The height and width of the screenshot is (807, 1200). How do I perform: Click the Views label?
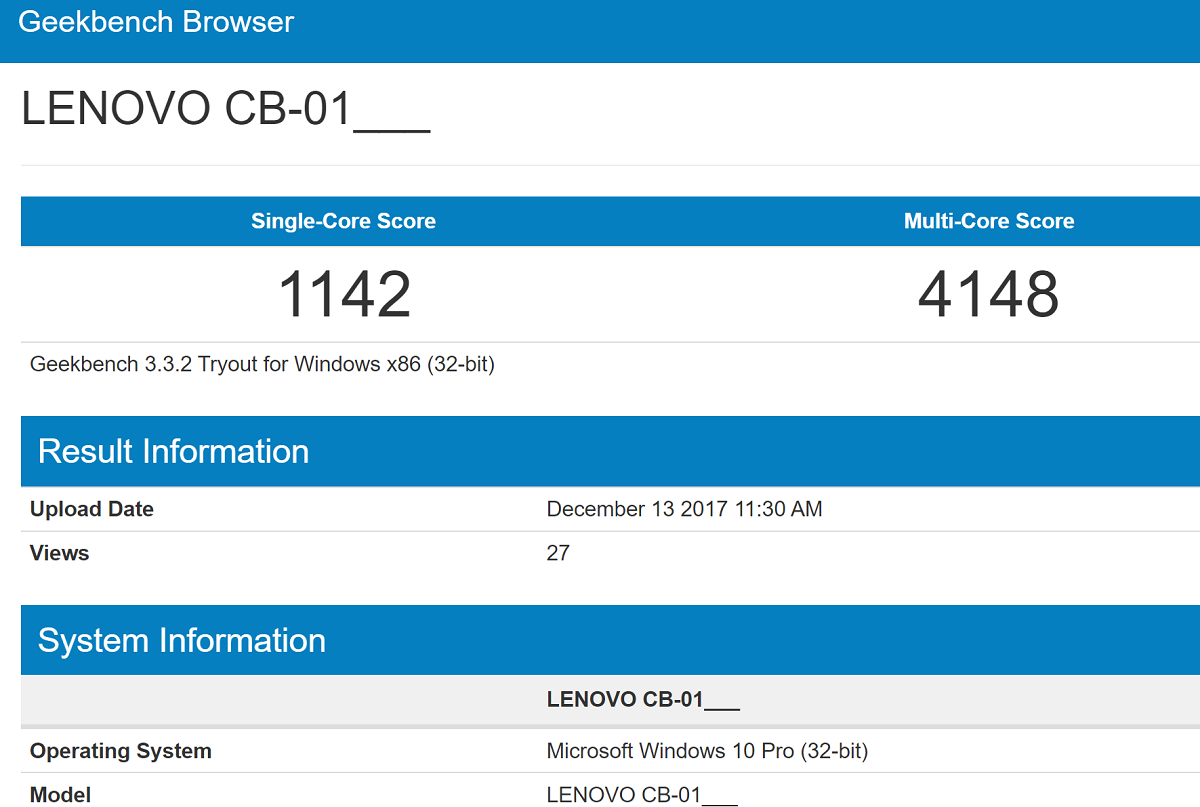[x=59, y=553]
